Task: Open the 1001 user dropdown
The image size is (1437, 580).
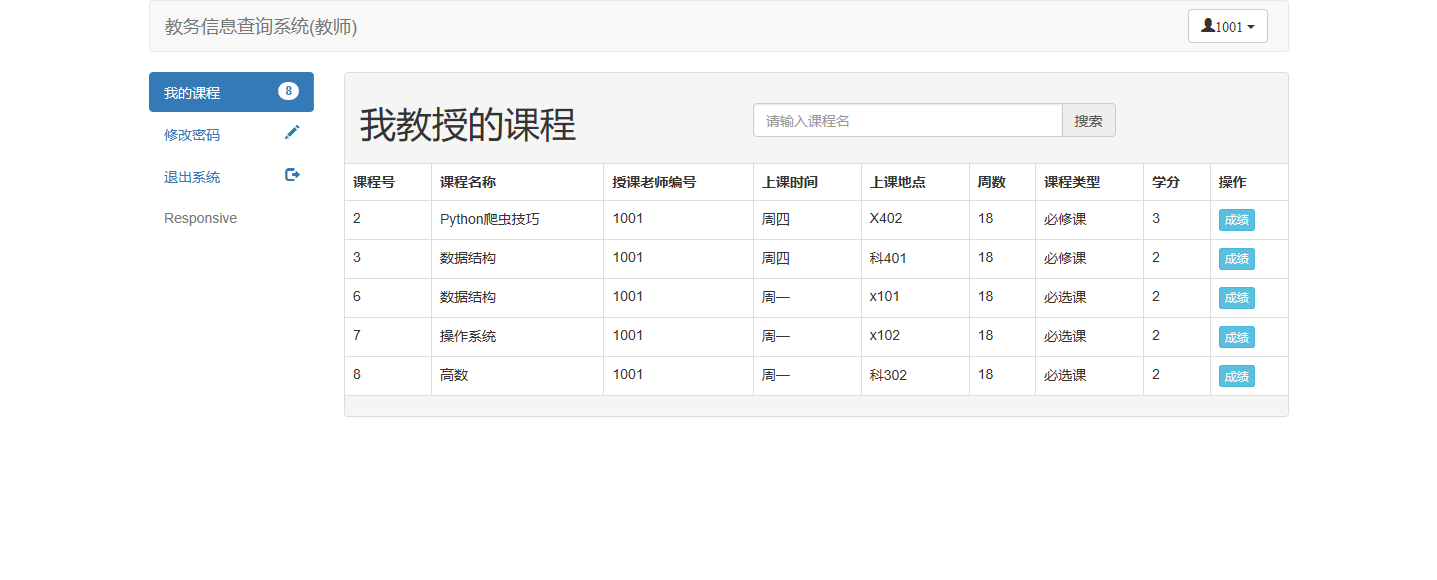Action: [1227, 26]
